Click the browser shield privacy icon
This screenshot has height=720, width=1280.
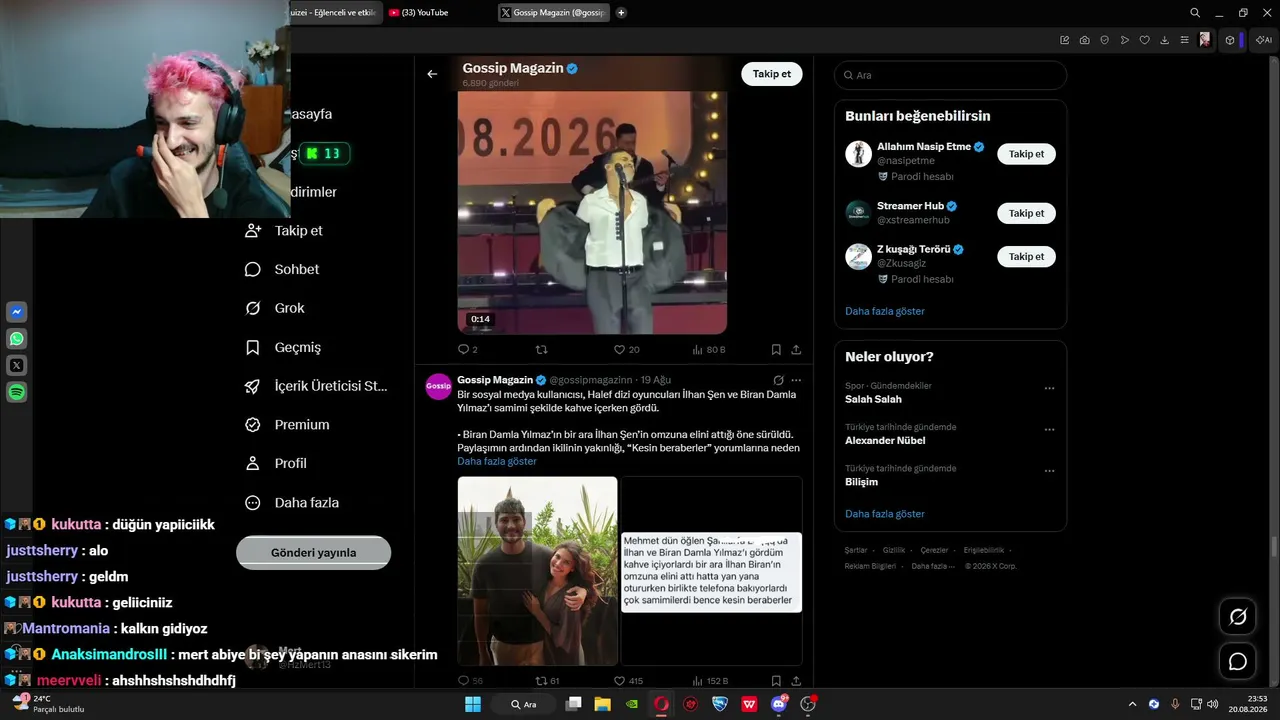coord(1105,40)
